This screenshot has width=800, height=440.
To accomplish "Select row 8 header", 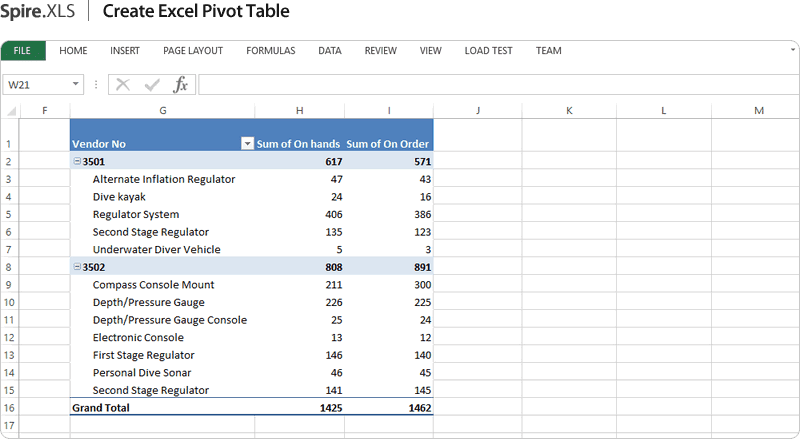I will click(x=9, y=267).
